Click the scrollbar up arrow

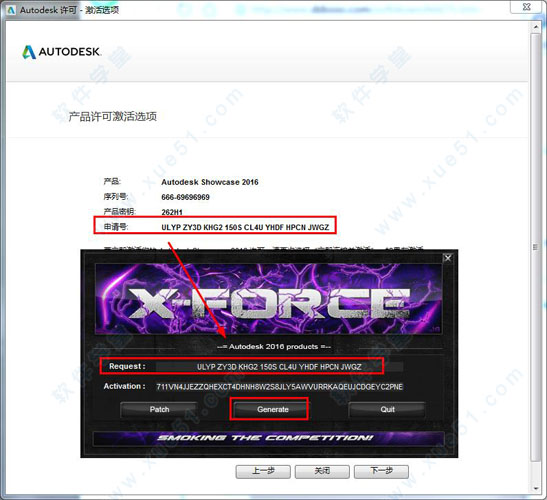(535, 27)
